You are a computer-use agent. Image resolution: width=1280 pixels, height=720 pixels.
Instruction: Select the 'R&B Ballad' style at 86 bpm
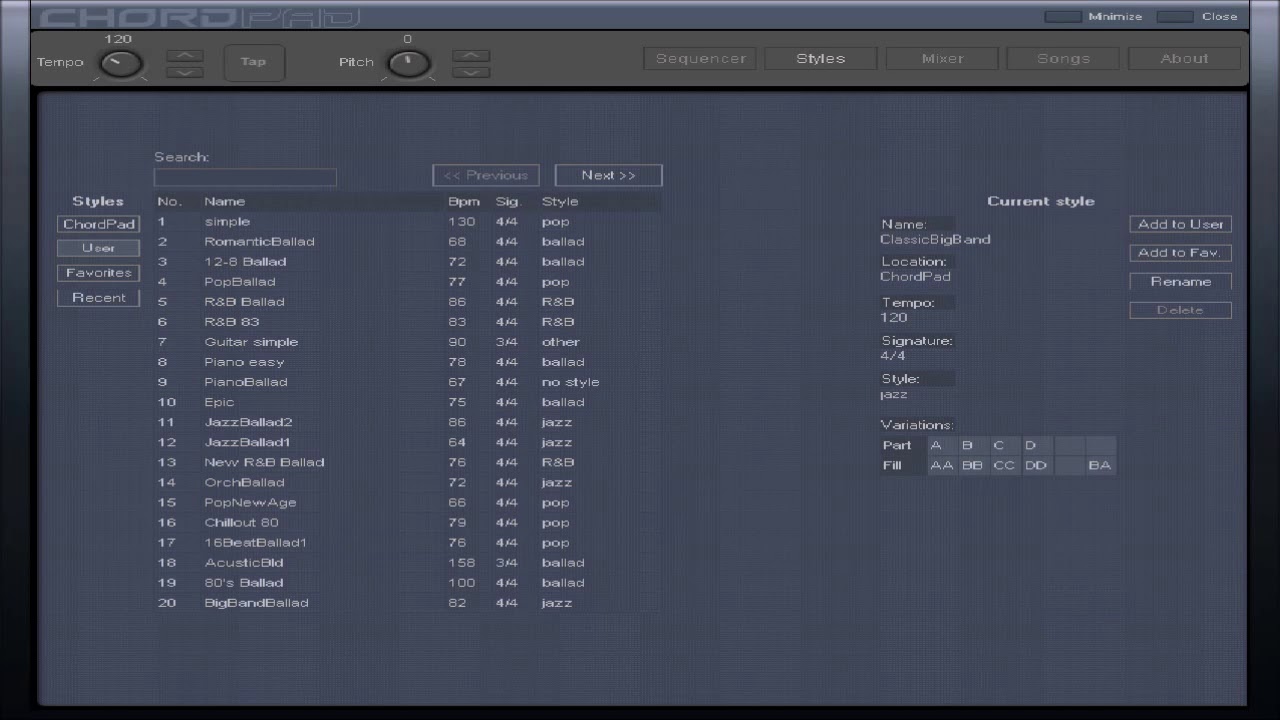point(407,302)
